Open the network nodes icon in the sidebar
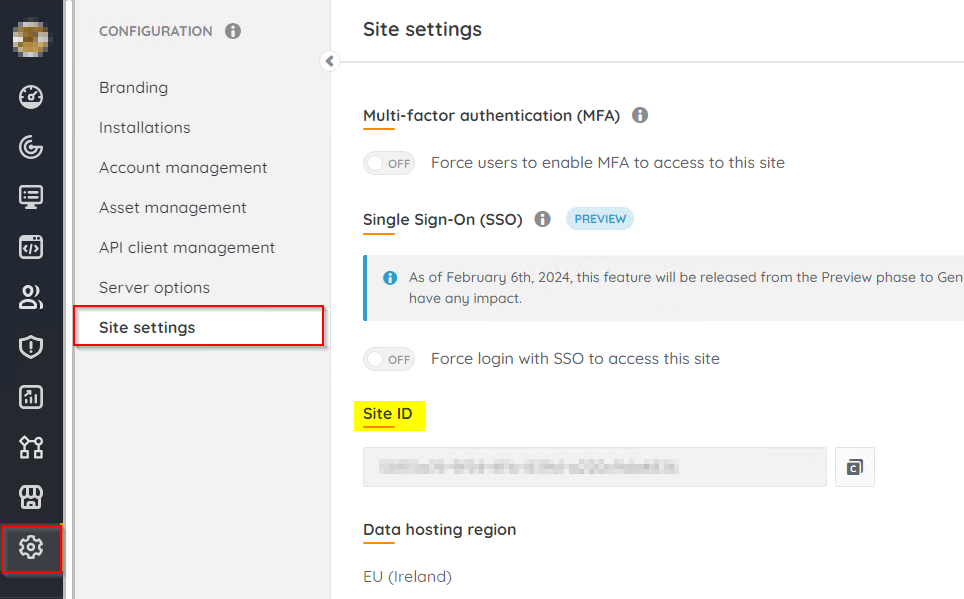Screen dimensions: 964x599 click(30, 447)
